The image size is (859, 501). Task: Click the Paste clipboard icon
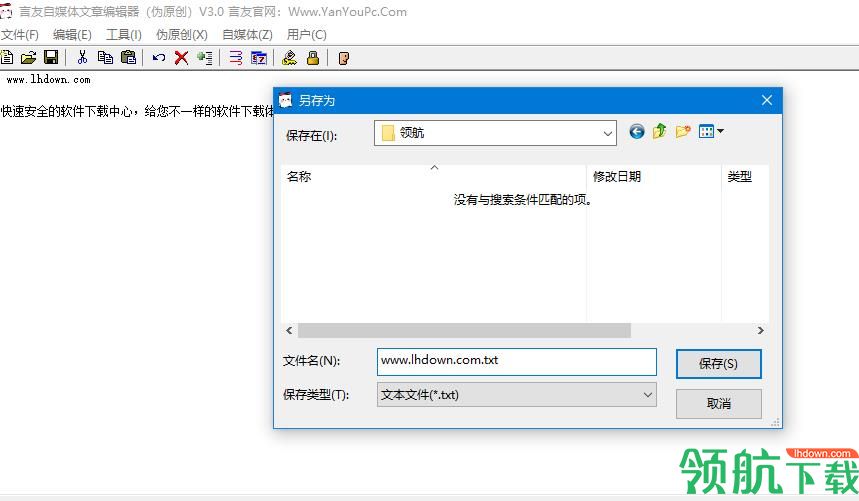tap(128, 57)
